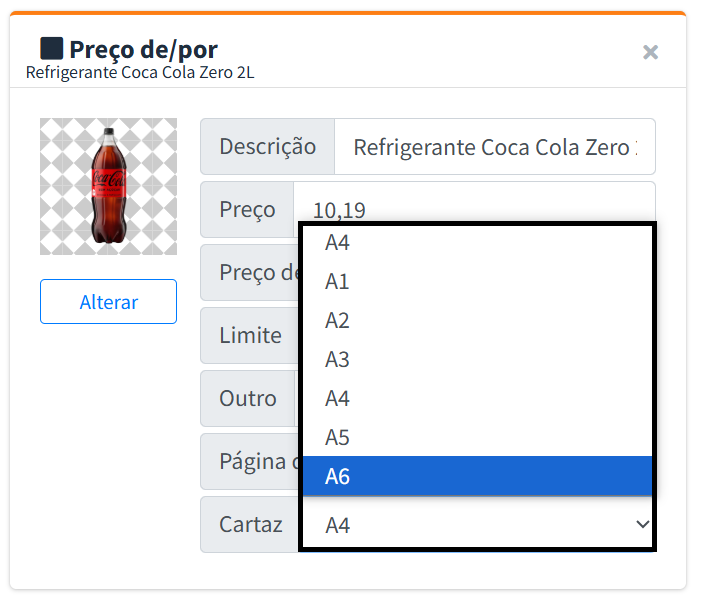Click the Página field label
This screenshot has height=601, width=701.
click(254, 461)
